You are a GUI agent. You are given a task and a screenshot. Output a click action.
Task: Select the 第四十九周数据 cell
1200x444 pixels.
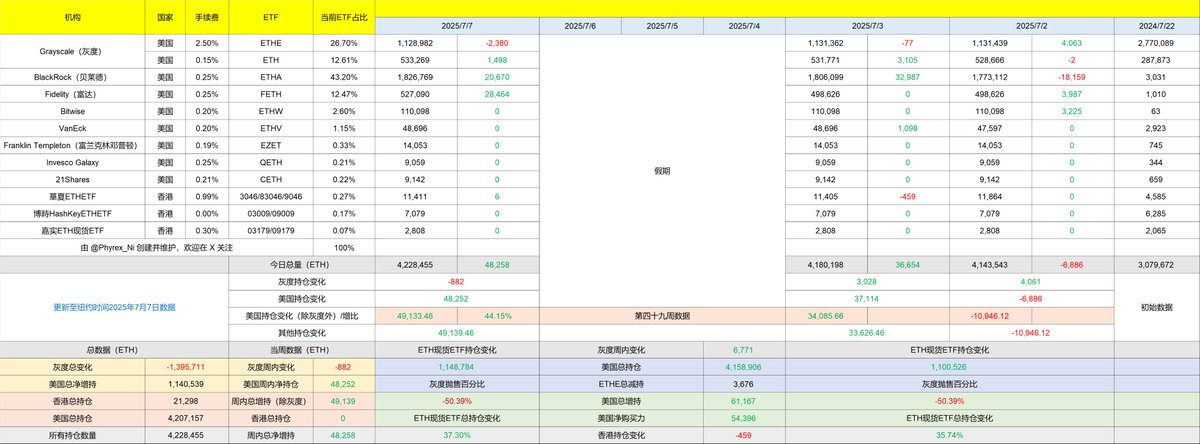click(662, 315)
